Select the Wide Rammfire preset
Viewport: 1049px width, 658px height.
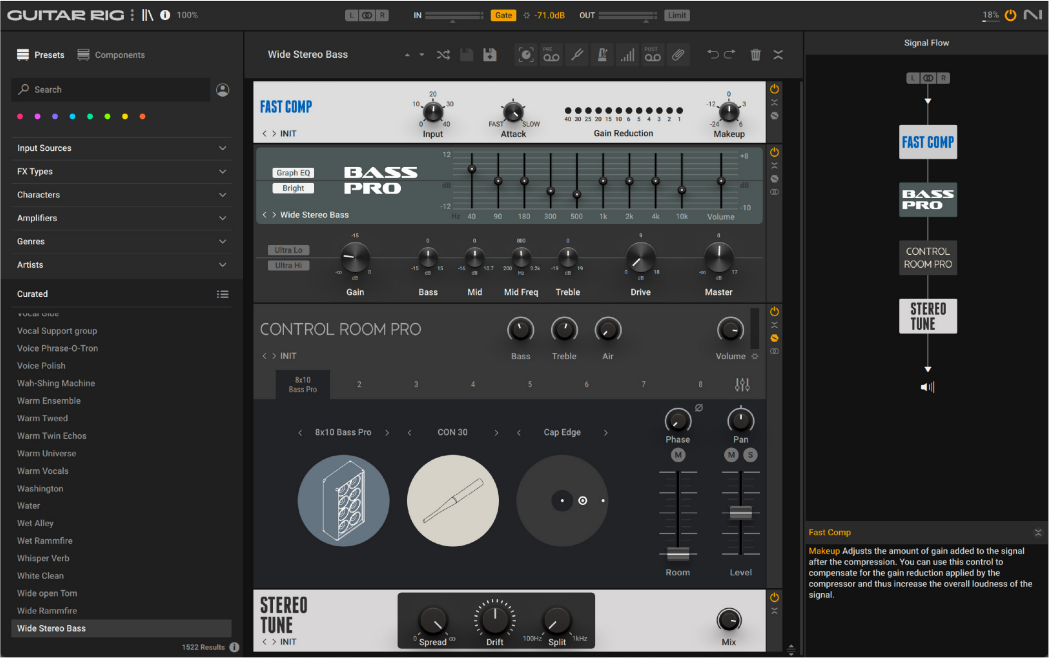point(47,611)
